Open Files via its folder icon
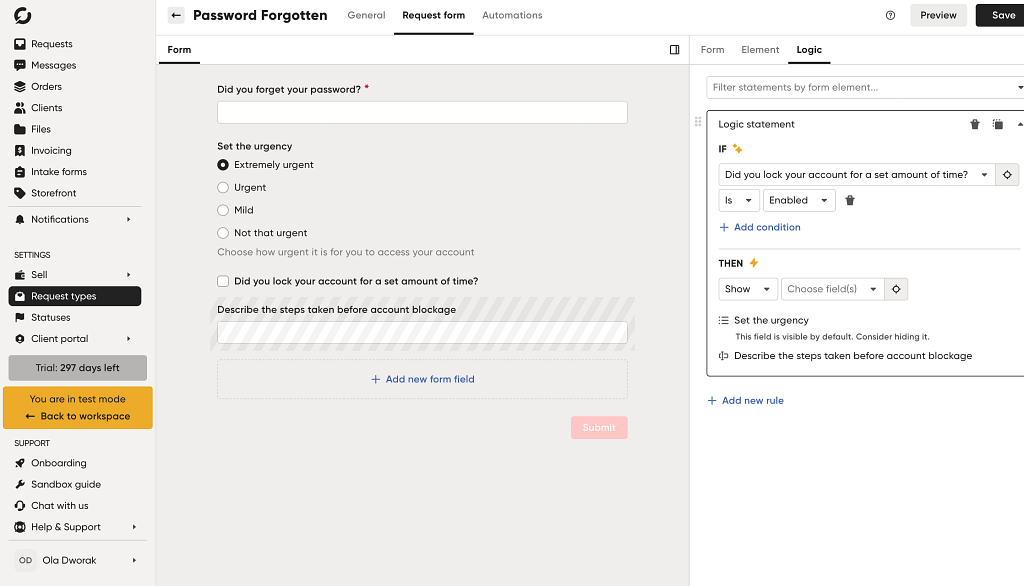Viewport: 1024px width, 586px height. coord(20,129)
